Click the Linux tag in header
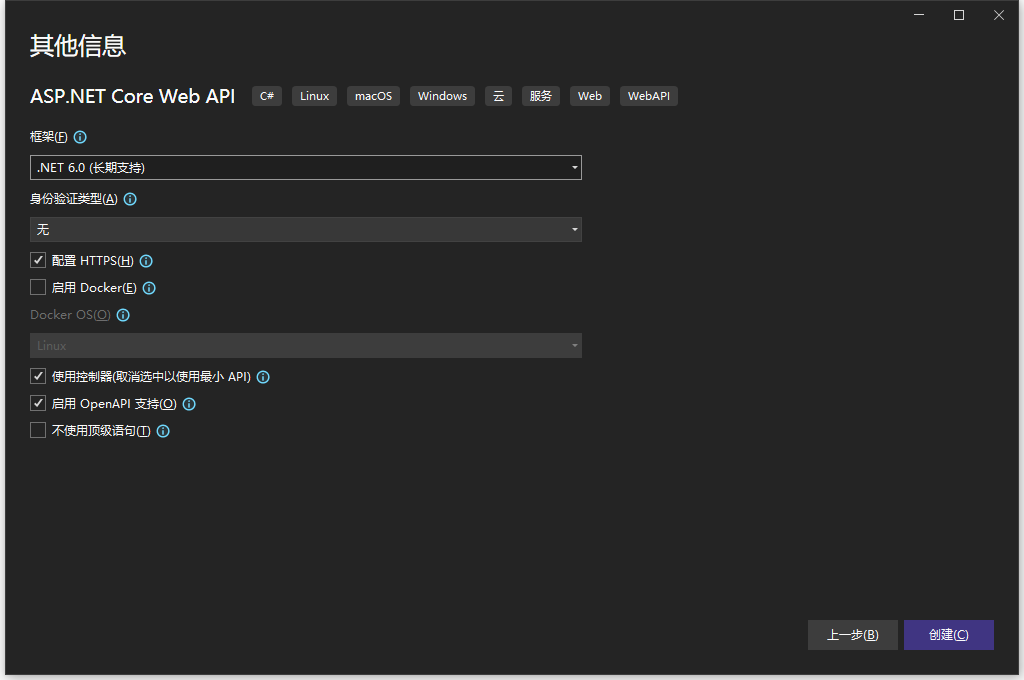This screenshot has height=680, width=1024. pyautogui.click(x=314, y=96)
